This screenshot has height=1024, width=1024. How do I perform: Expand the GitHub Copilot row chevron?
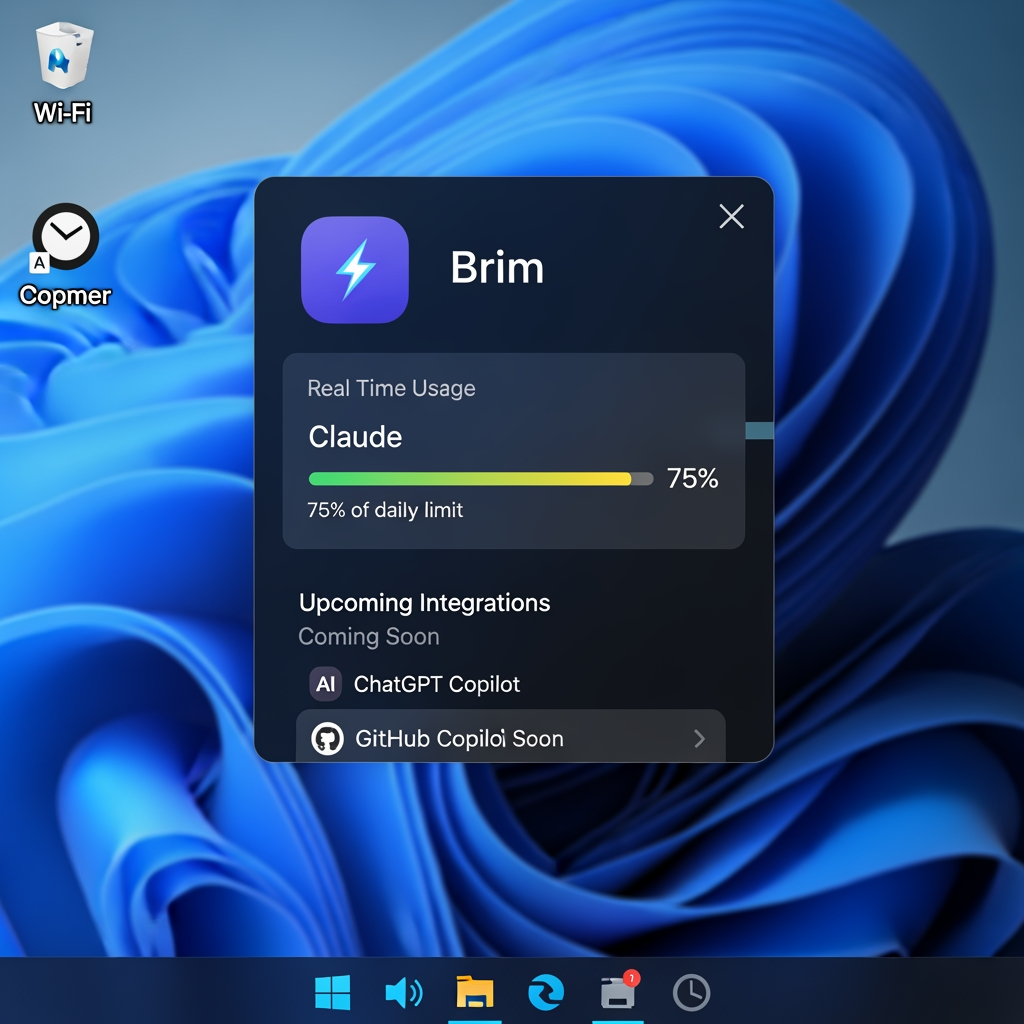click(x=699, y=739)
